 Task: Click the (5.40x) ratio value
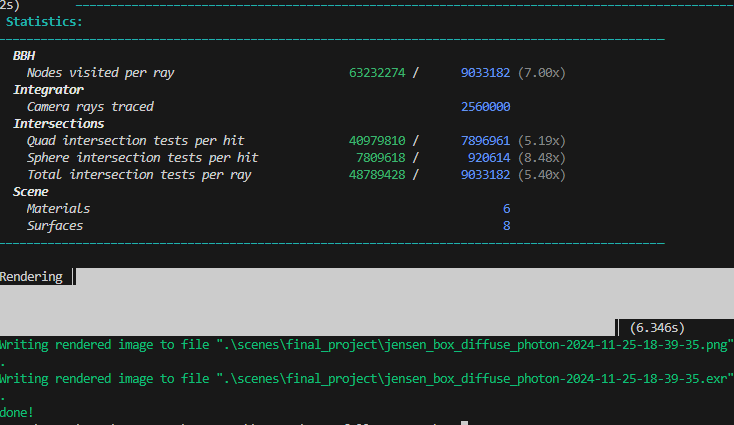coord(542,175)
